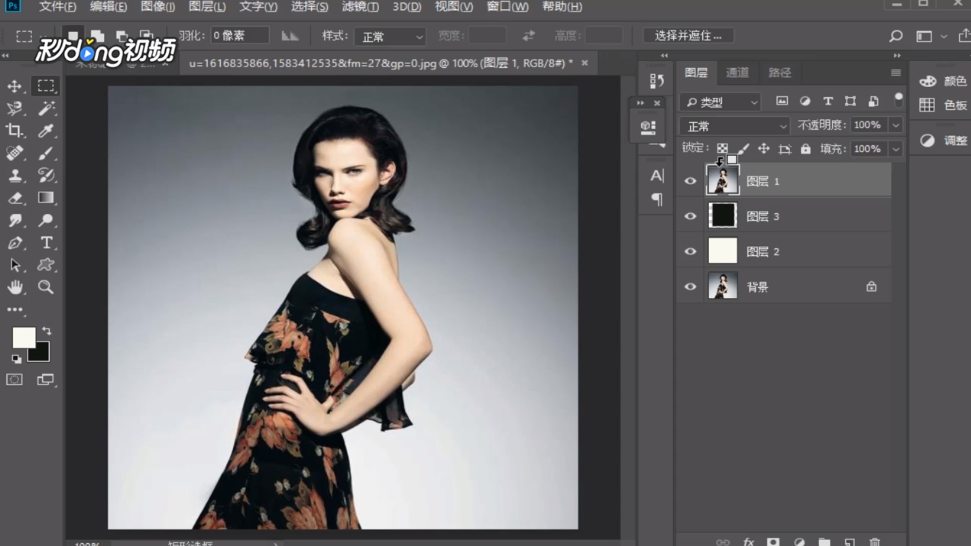The image size is (971, 546).
Task: Open the 调整 panel
Action: point(943,141)
